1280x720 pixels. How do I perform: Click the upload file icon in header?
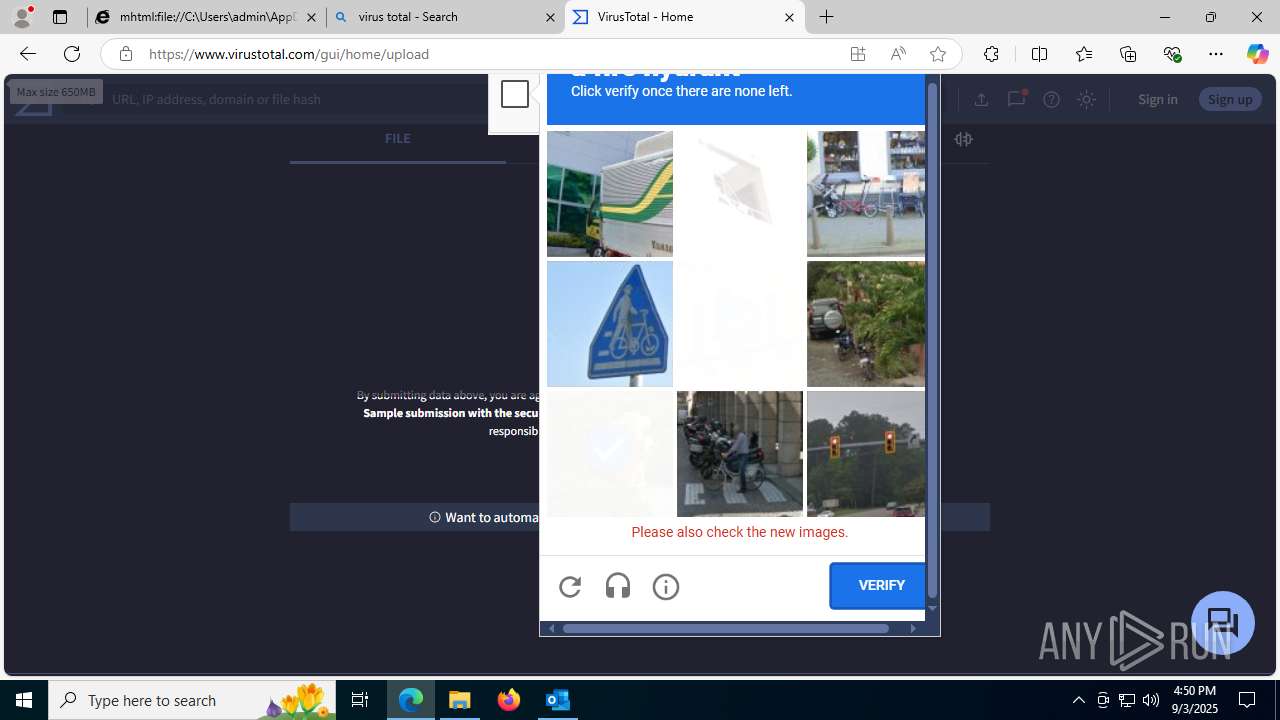tap(981, 99)
